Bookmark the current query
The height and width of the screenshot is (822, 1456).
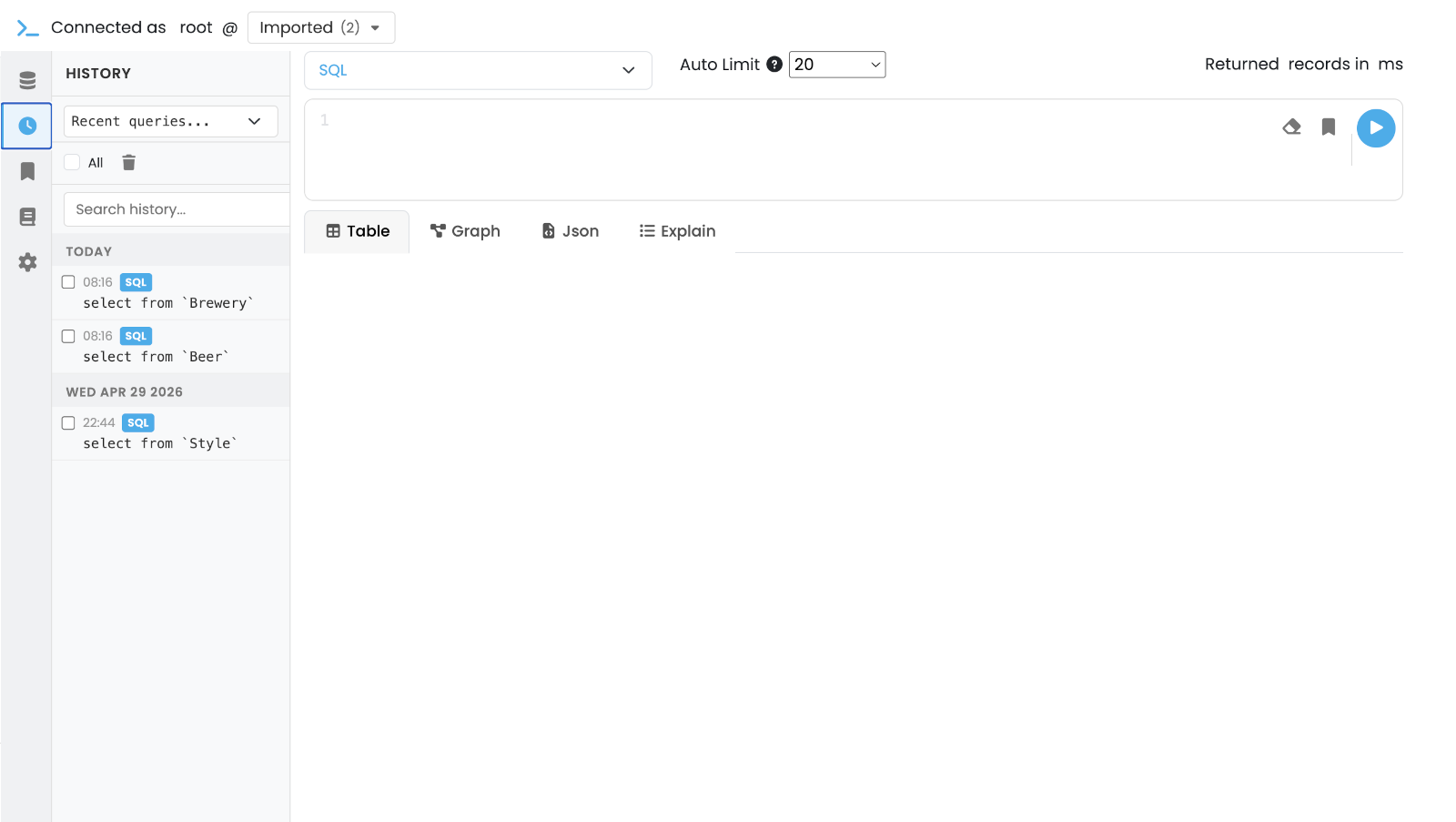tap(1329, 127)
